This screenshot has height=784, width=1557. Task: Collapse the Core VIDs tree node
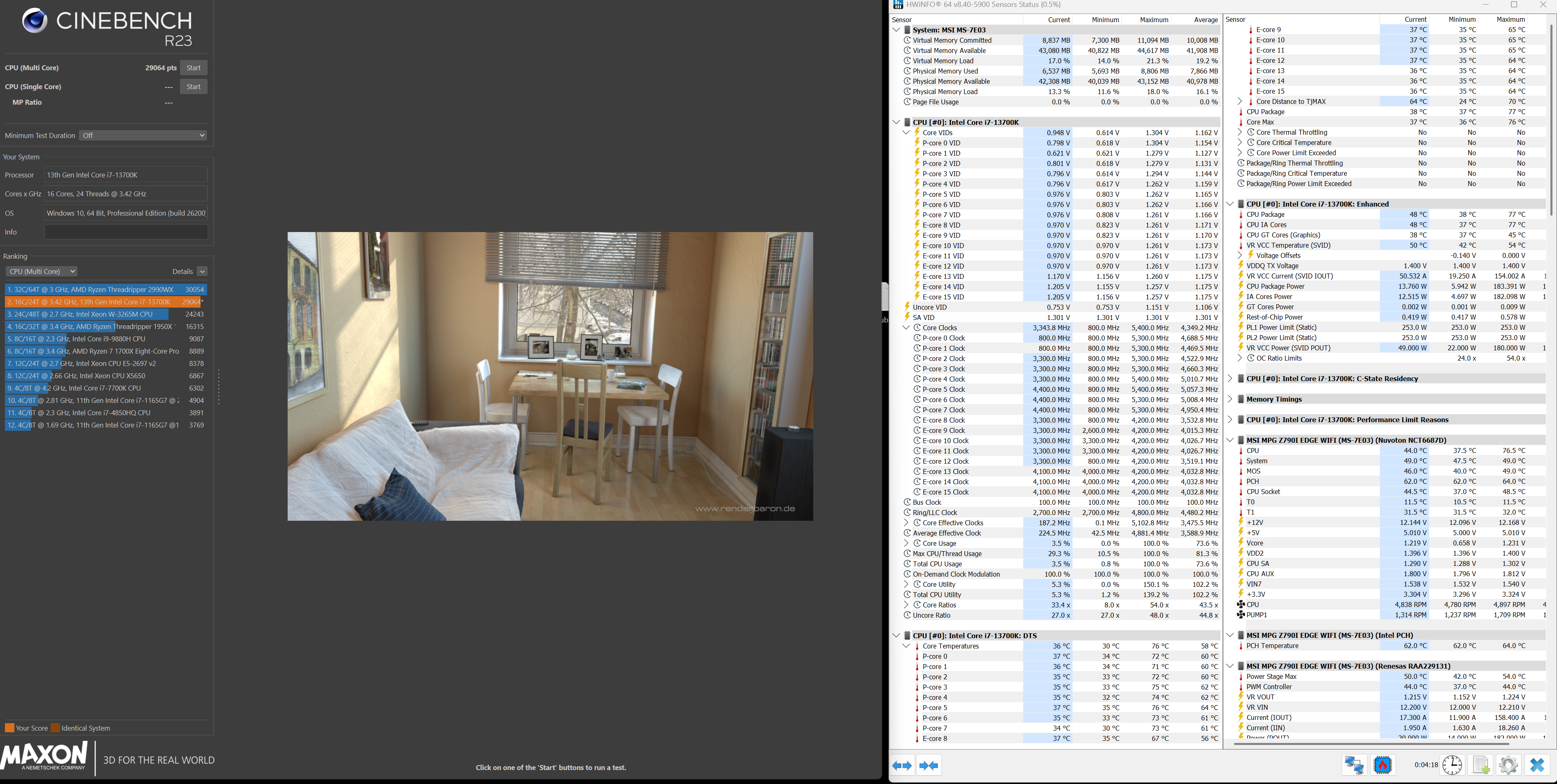coord(906,133)
